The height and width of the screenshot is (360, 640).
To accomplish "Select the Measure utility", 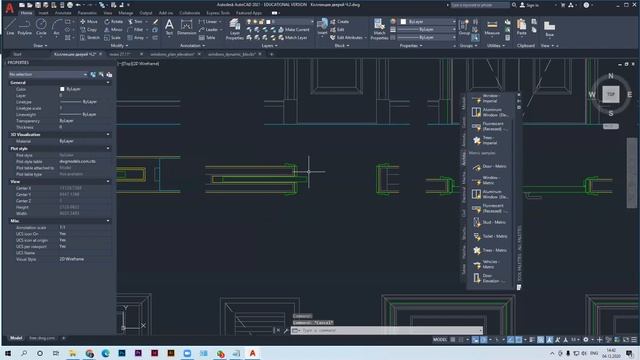I will click(x=492, y=27).
